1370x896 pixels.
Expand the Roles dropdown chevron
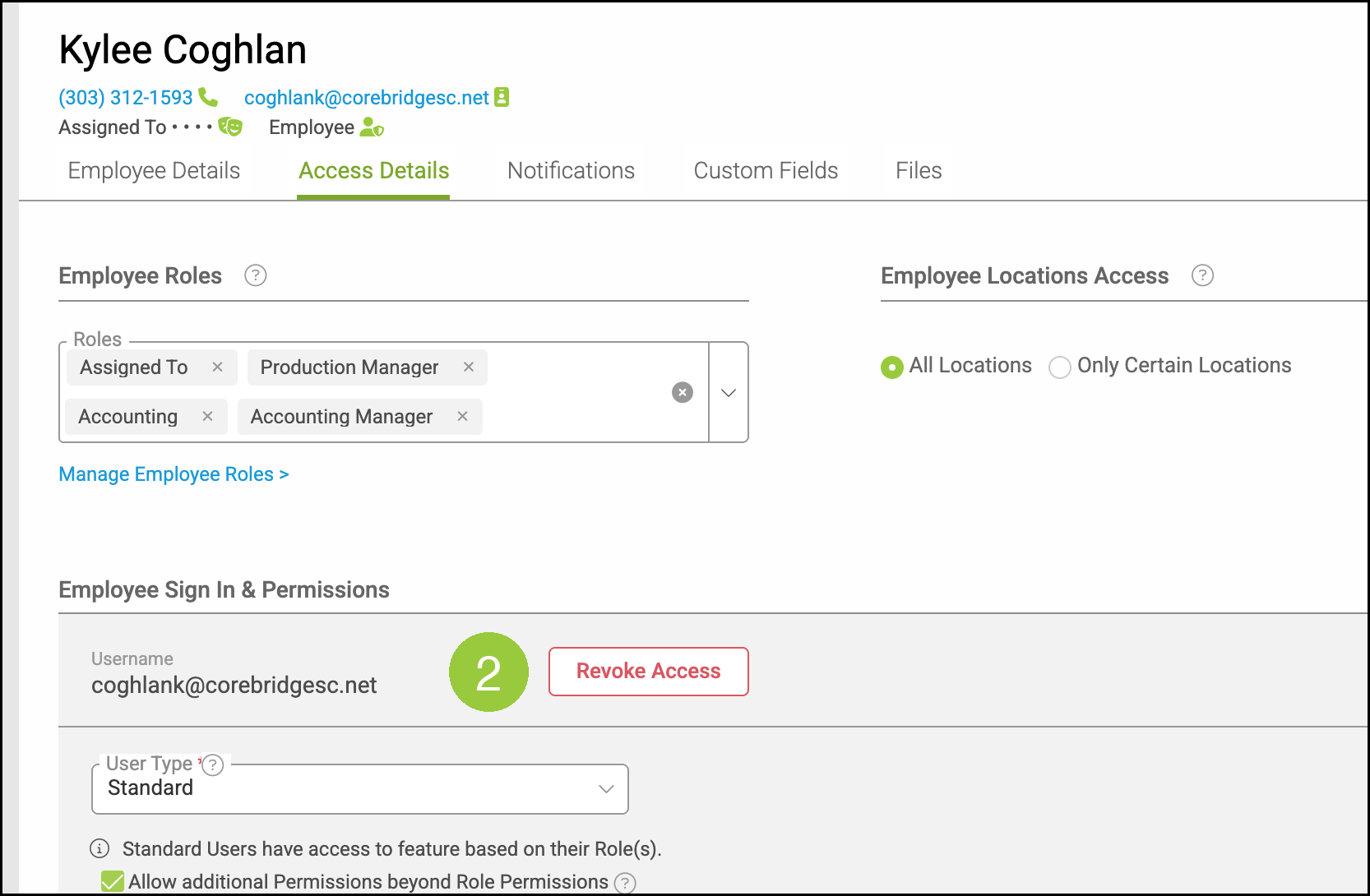coord(729,393)
